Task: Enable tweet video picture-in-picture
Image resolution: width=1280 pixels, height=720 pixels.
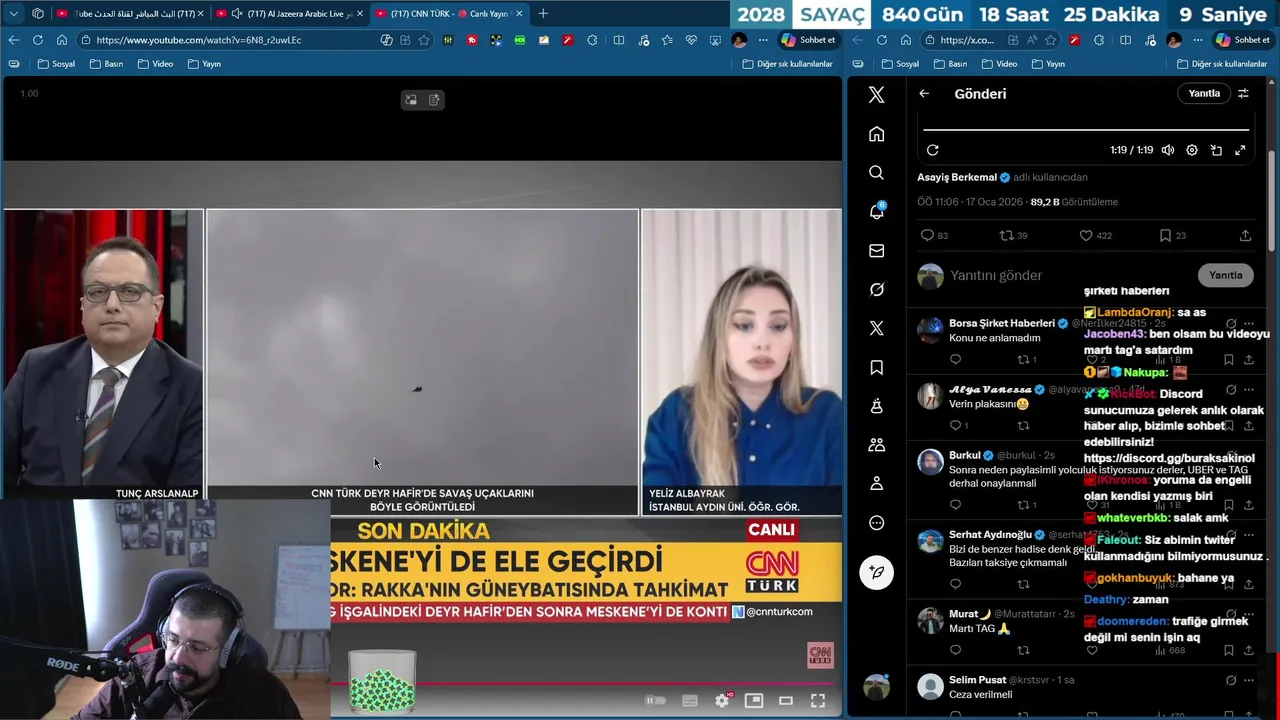Action: (1216, 150)
